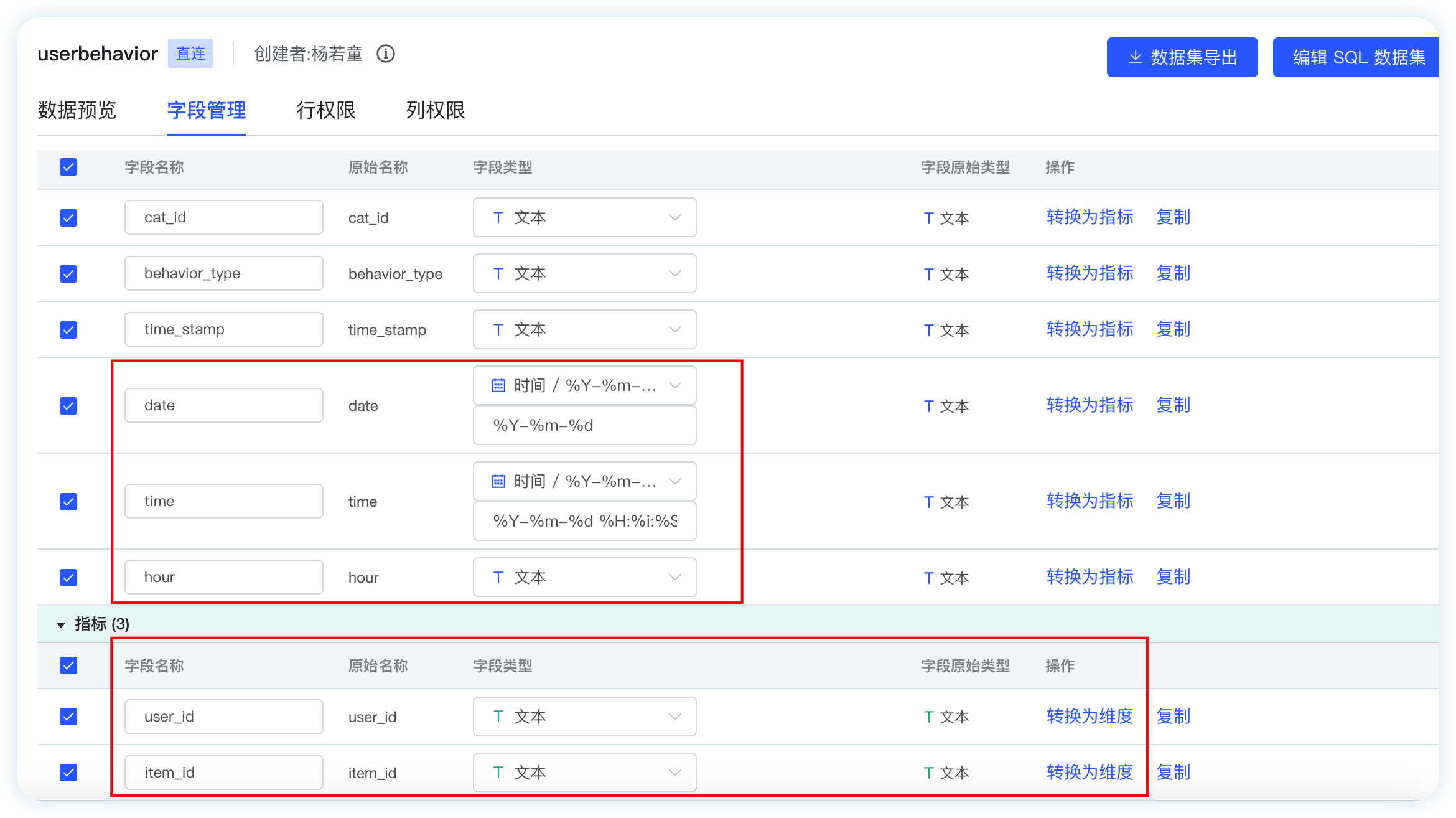Click the download icon in 数据集导出 button
This screenshot has width=1456, height=818.
[1135, 57]
